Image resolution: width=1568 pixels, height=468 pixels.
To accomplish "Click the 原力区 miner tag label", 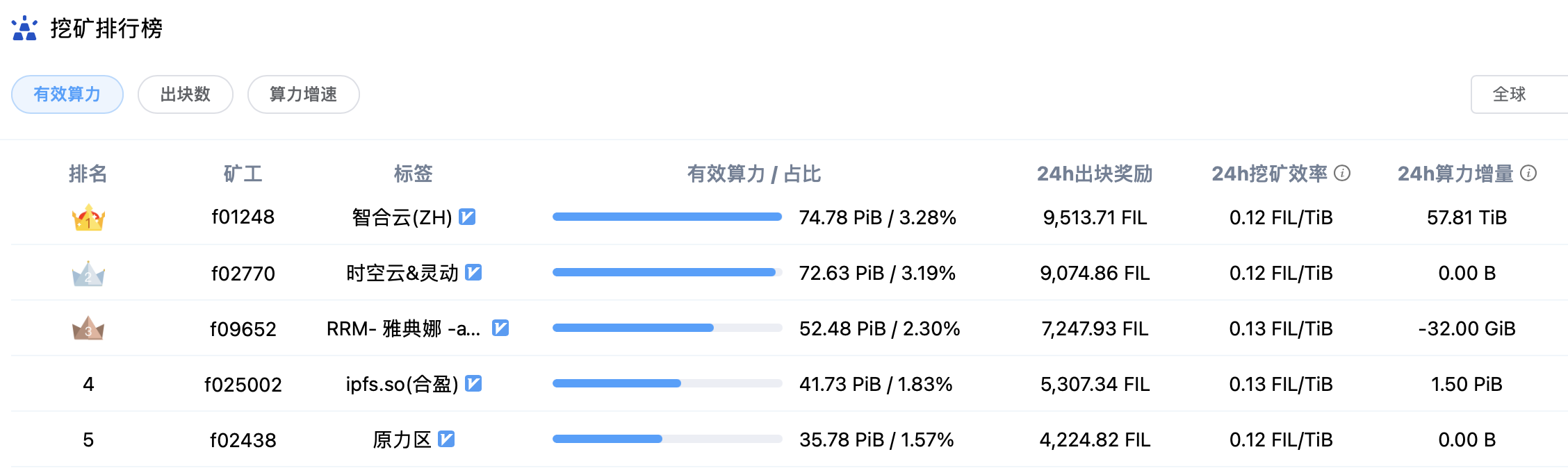I will (x=402, y=440).
